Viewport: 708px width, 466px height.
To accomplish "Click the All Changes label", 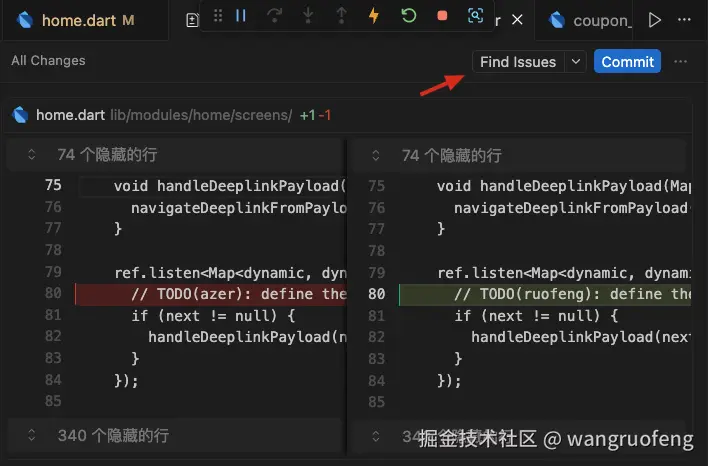I will (48, 61).
